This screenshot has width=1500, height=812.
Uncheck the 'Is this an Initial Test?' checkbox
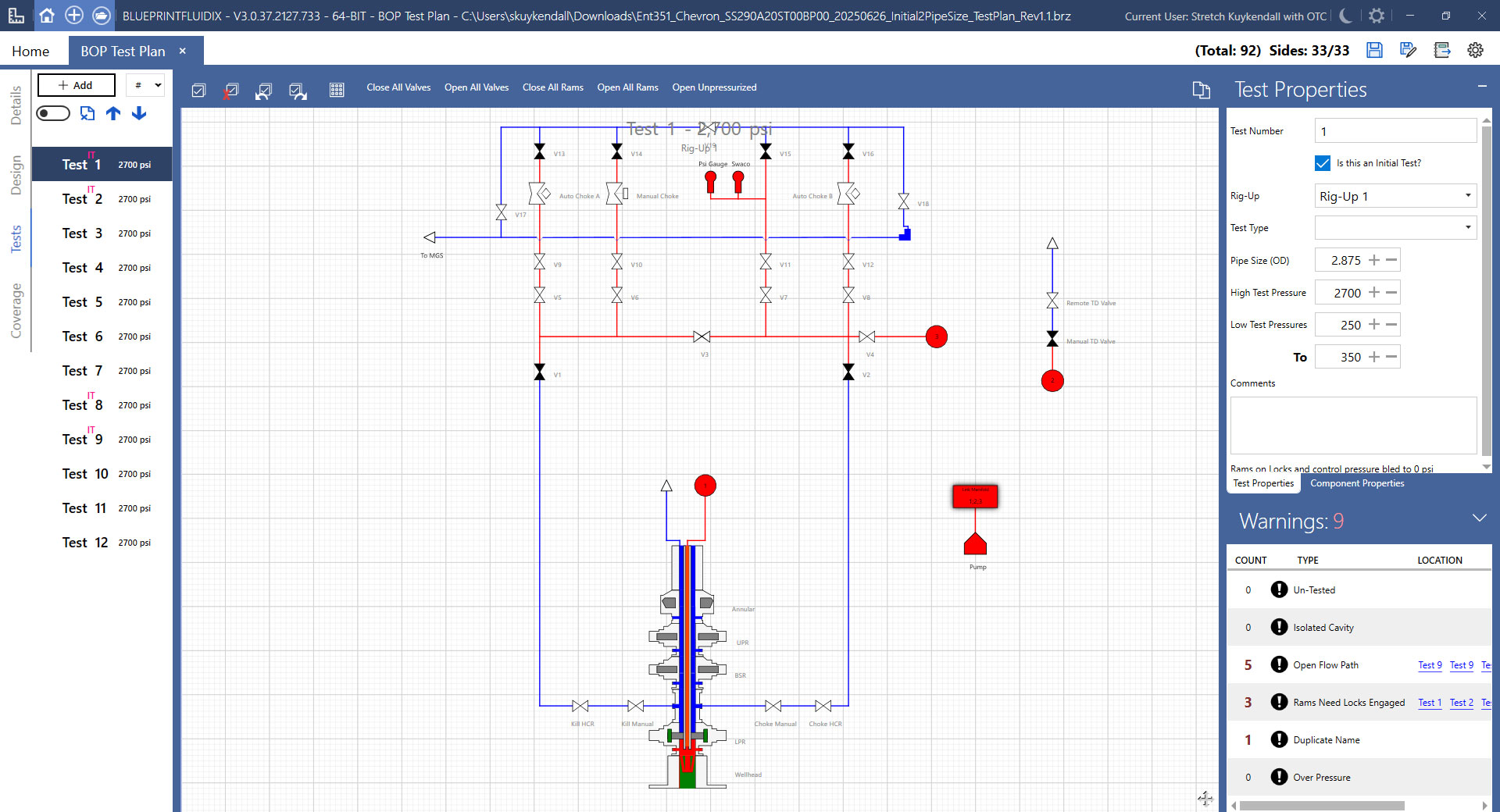click(x=1323, y=163)
